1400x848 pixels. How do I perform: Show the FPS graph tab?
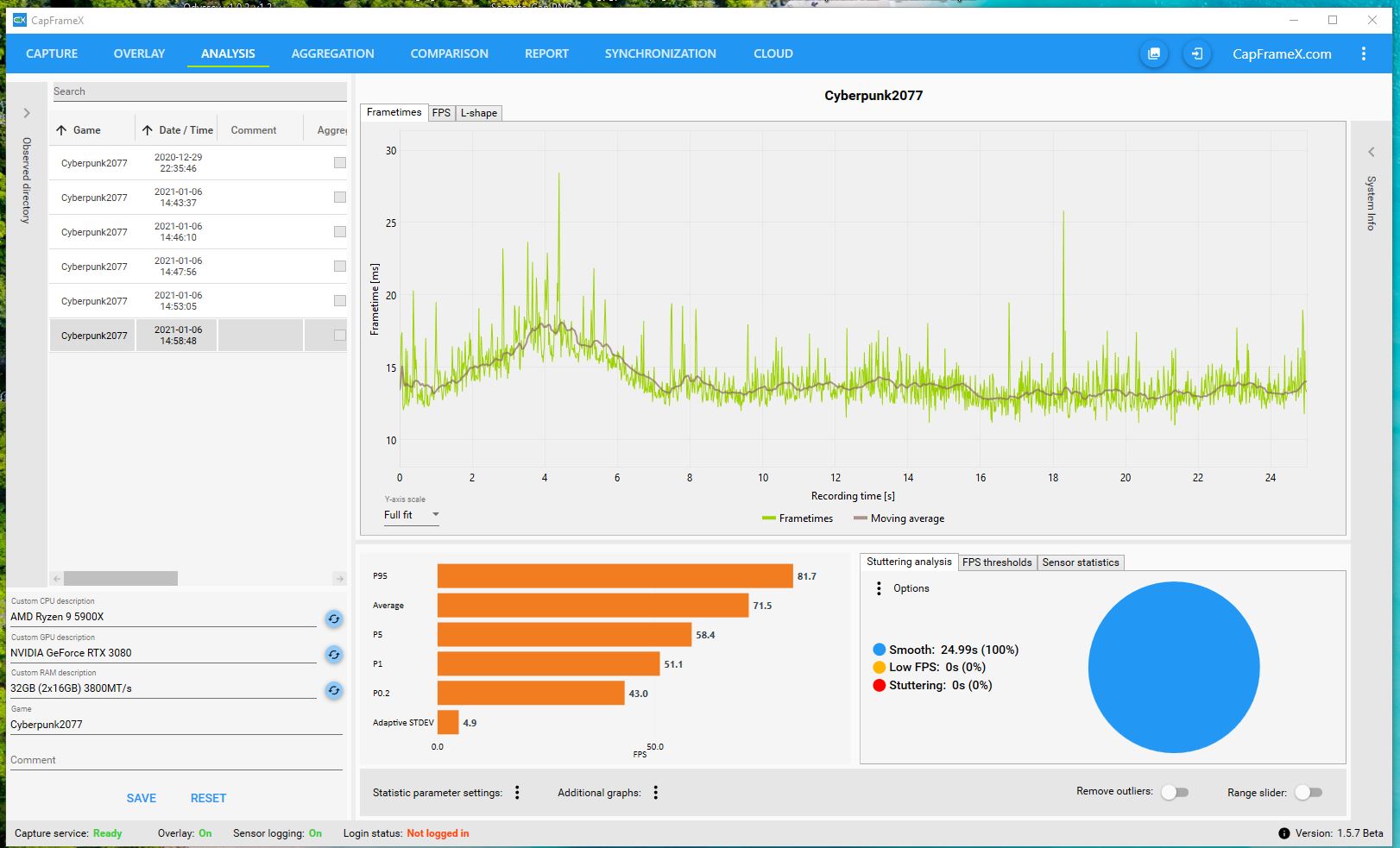pyautogui.click(x=441, y=113)
